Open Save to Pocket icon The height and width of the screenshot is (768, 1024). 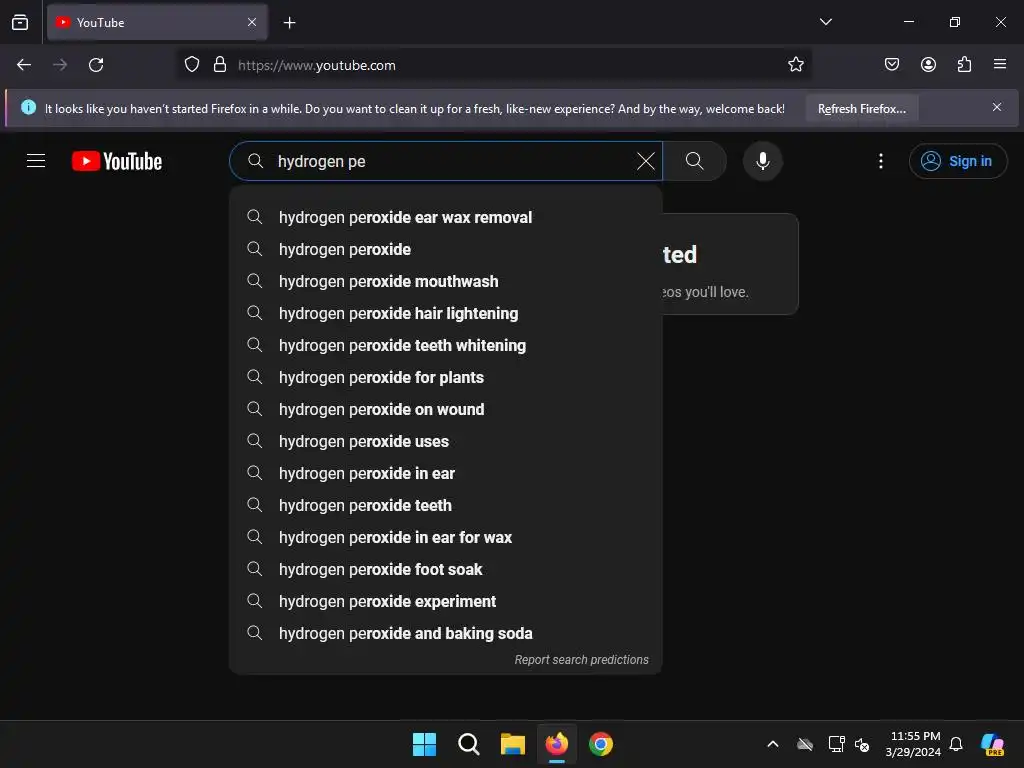(x=891, y=65)
